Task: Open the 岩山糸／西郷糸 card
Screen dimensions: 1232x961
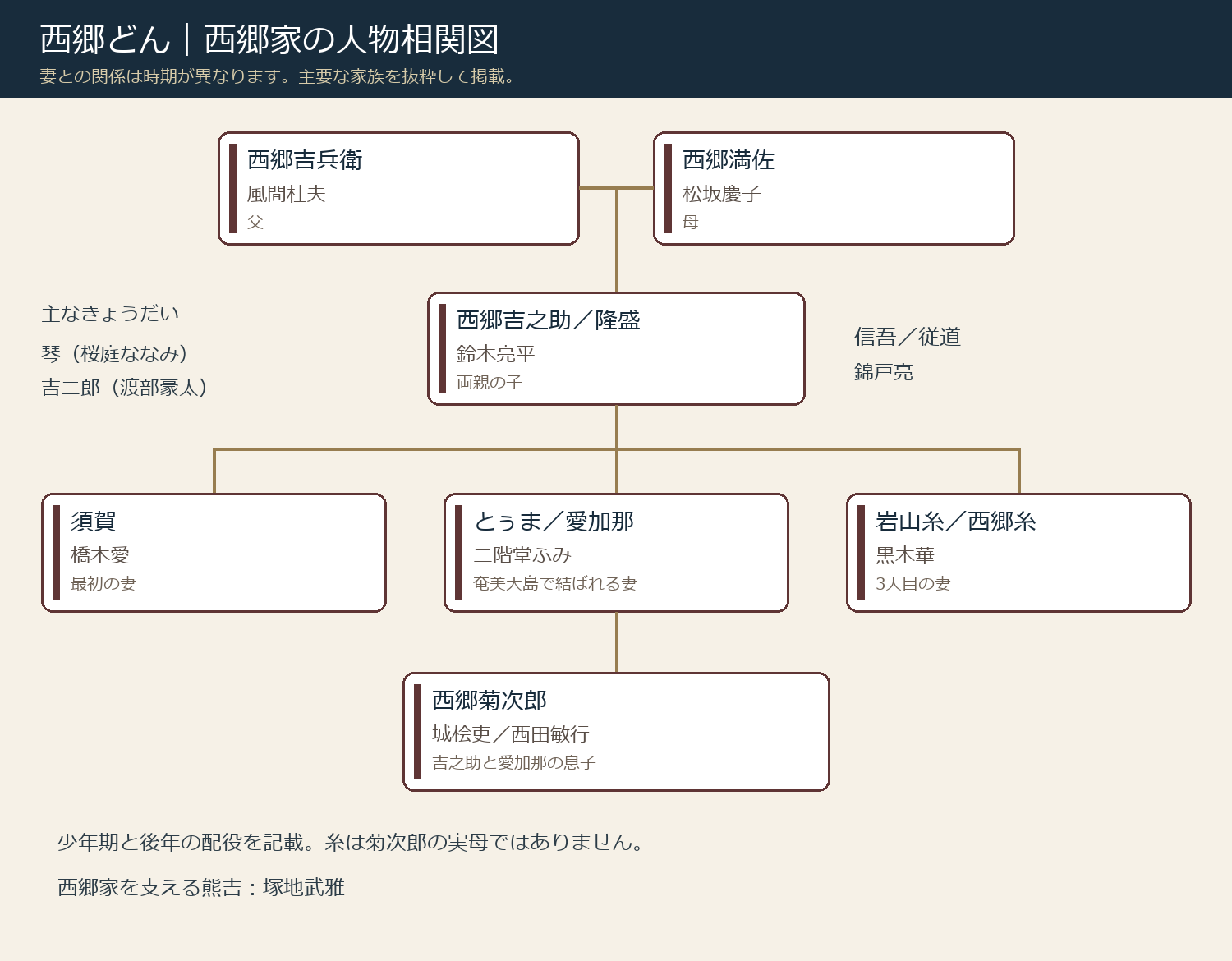Action: (x=1018, y=553)
